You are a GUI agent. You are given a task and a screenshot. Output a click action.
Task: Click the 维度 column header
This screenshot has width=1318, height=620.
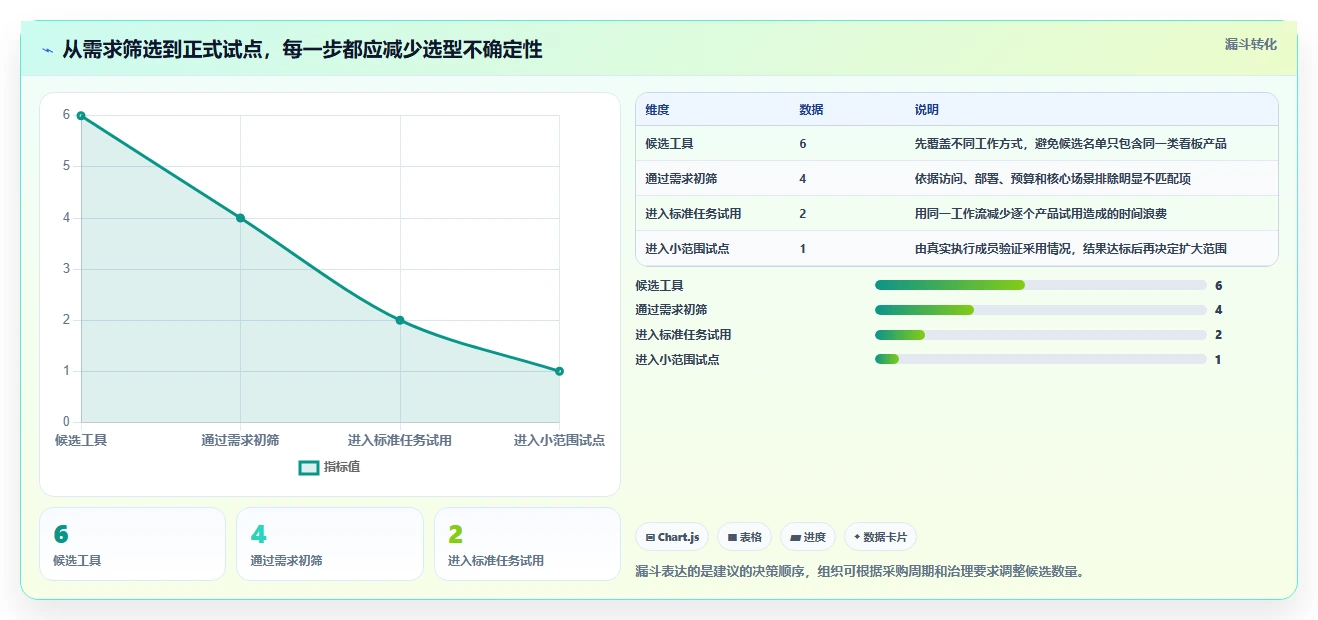(x=658, y=110)
